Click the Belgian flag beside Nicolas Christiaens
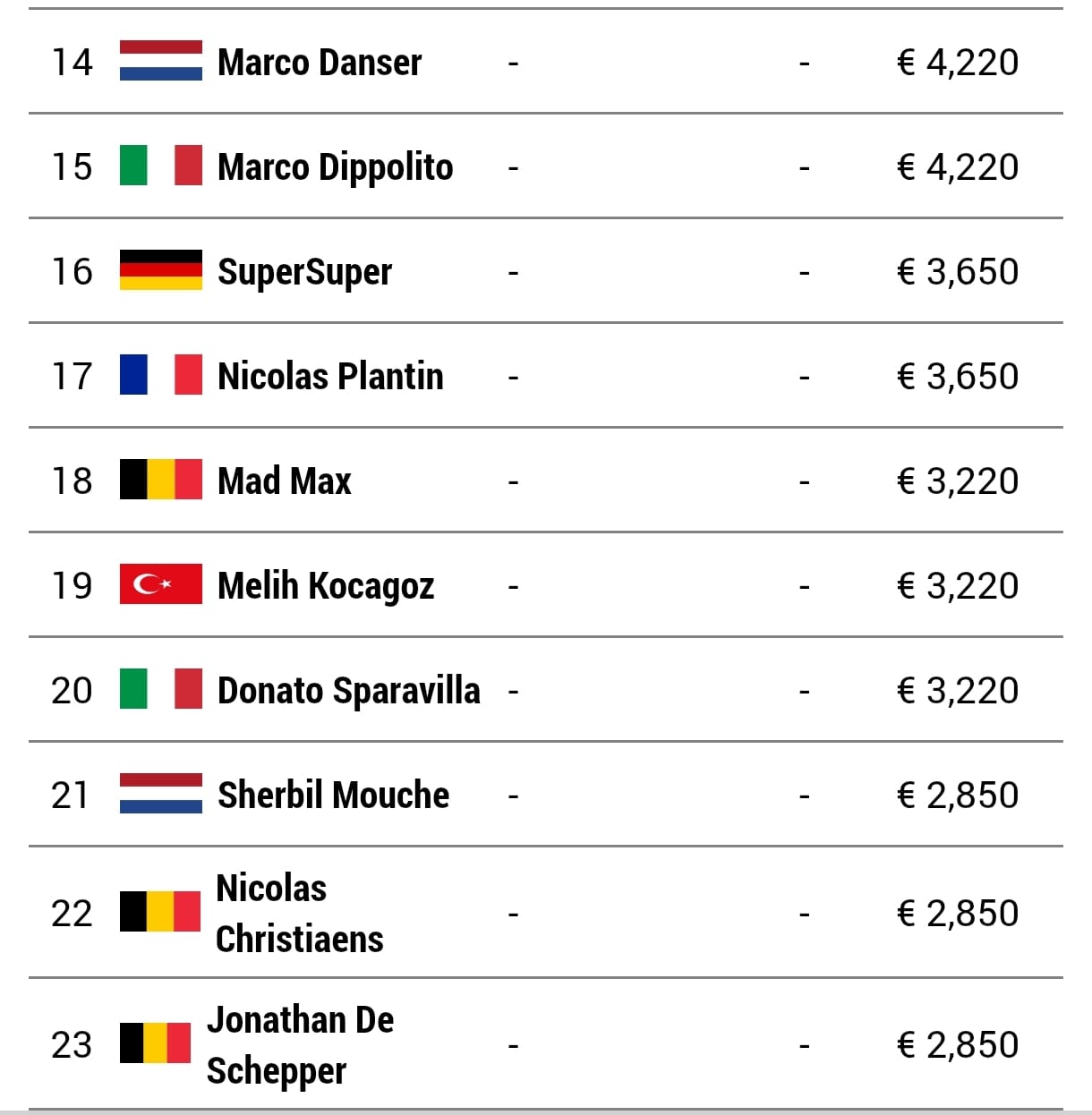This screenshot has width=1092, height=1115. [x=160, y=913]
